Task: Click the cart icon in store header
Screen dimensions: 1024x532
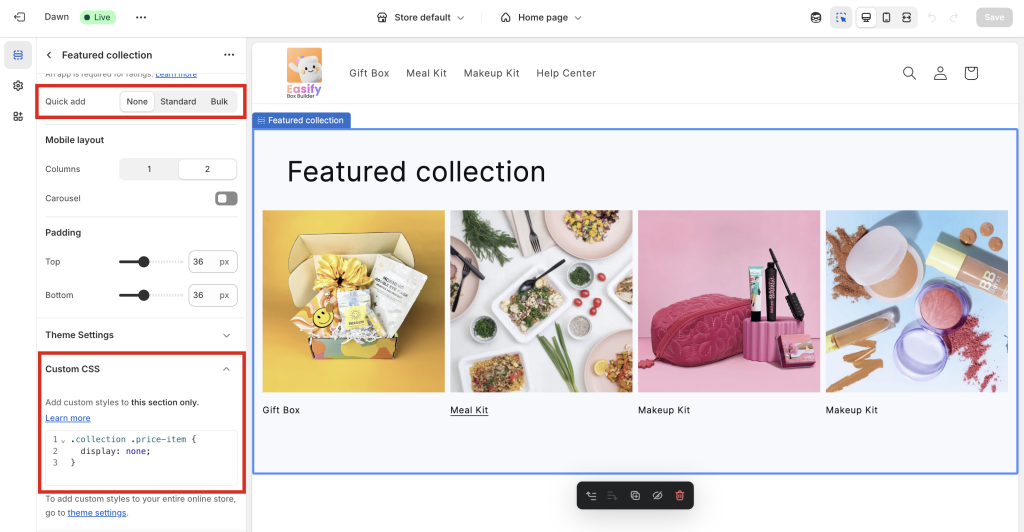Action: pos(971,73)
